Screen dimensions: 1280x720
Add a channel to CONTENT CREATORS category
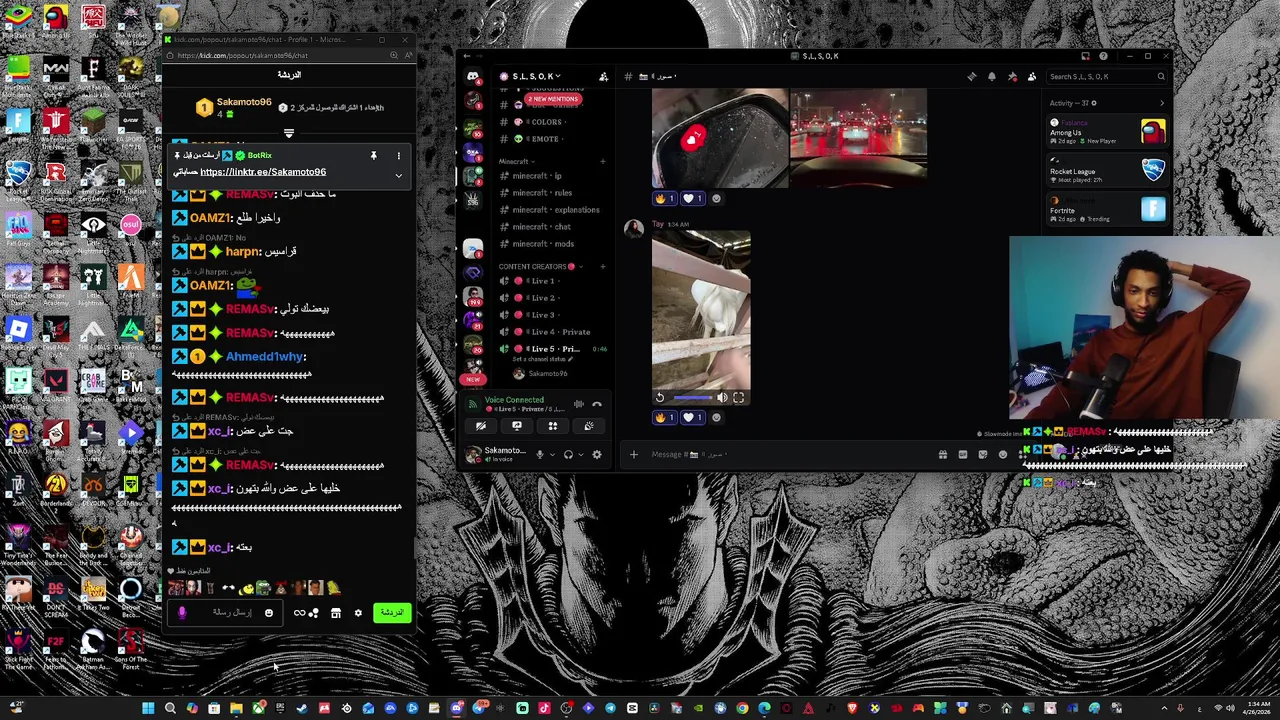tap(603, 267)
